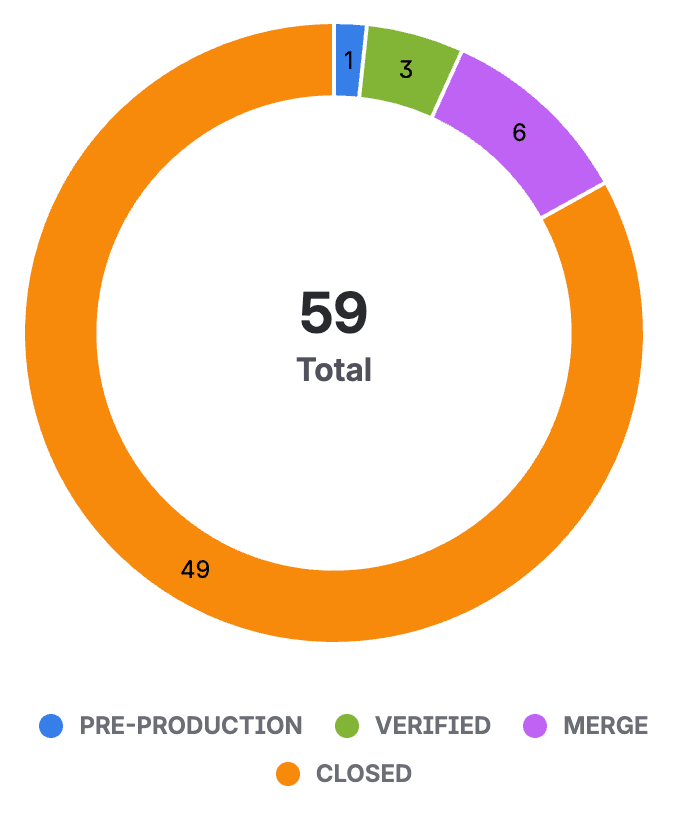Select the CLOSED legend label text
Viewport: 698px width, 836px height.
pos(363,774)
